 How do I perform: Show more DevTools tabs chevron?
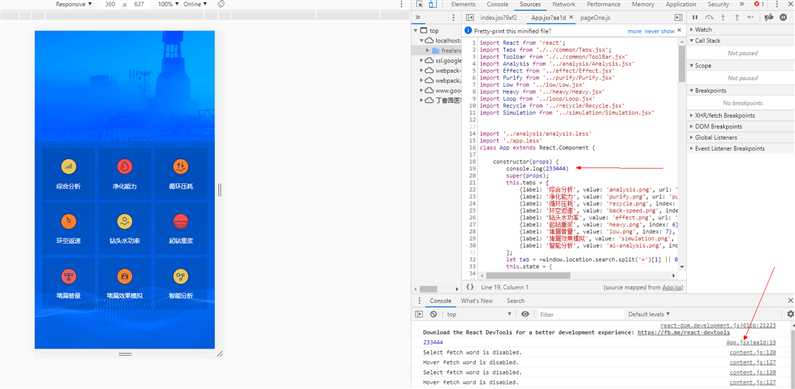pyautogui.click(x=742, y=4)
